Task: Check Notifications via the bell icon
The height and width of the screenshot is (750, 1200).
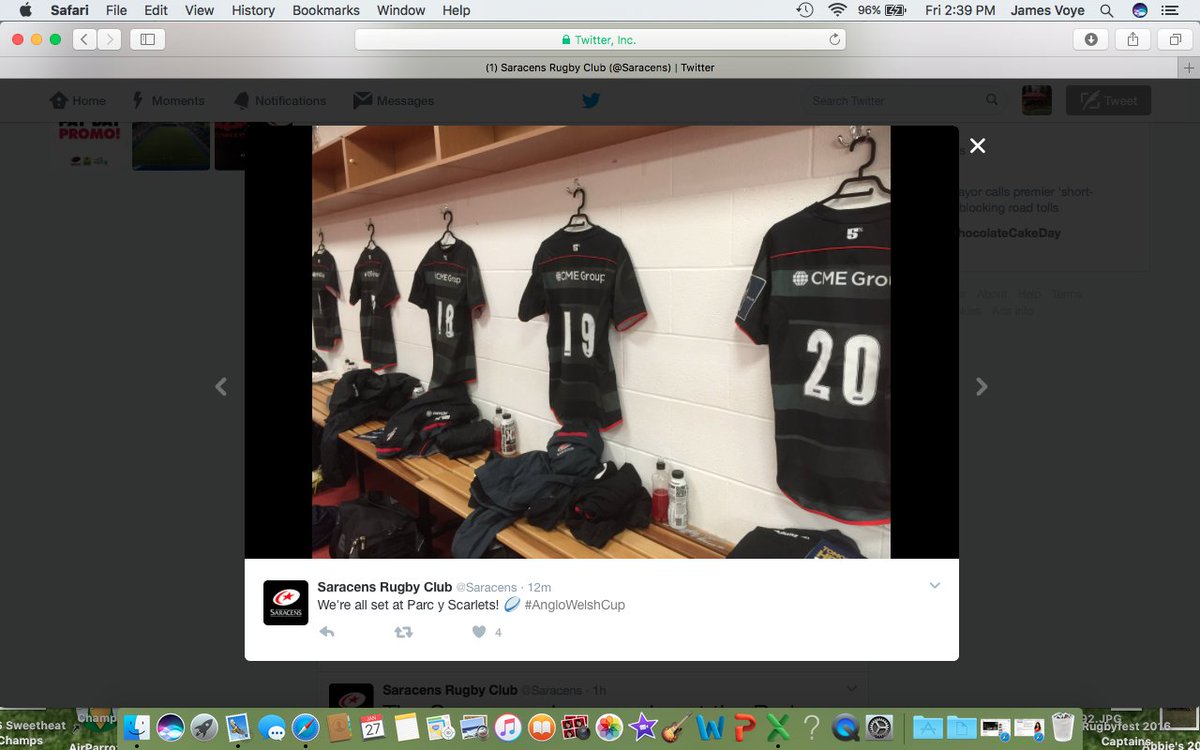Action: pos(279,100)
